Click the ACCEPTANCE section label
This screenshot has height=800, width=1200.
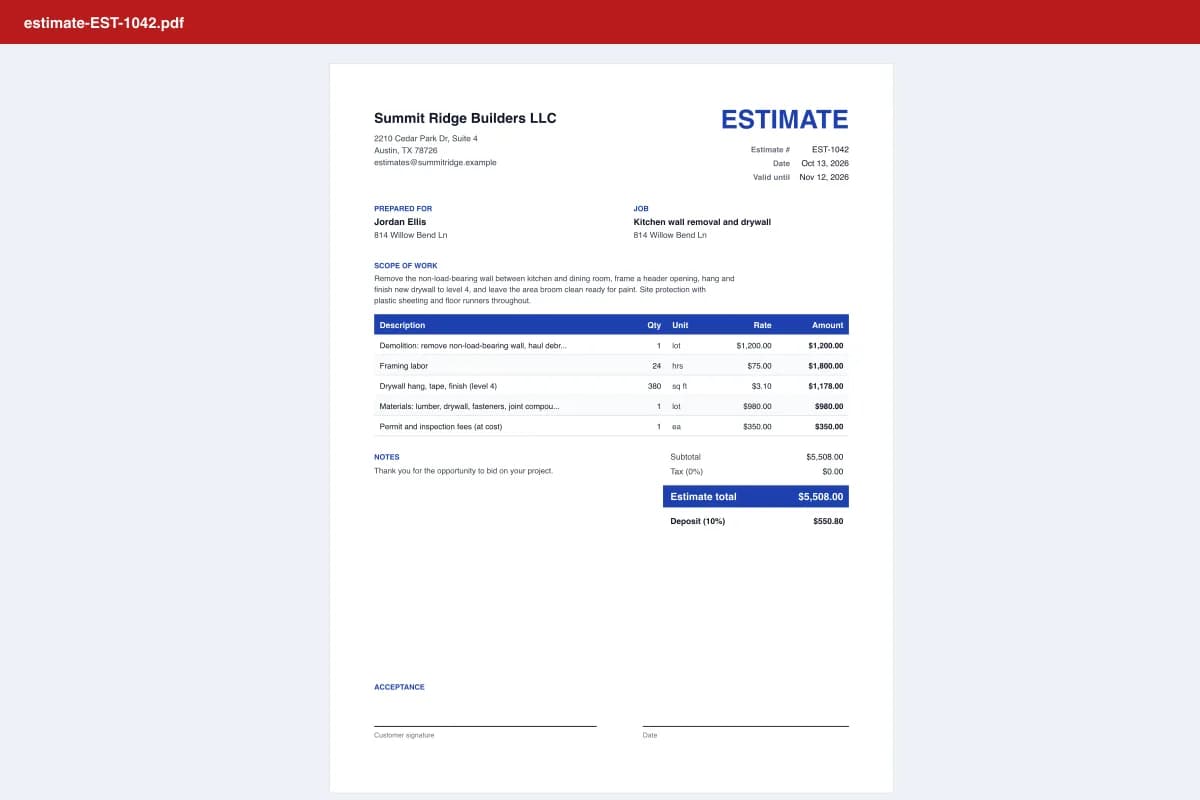pyautogui.click(x=399, y=687)
